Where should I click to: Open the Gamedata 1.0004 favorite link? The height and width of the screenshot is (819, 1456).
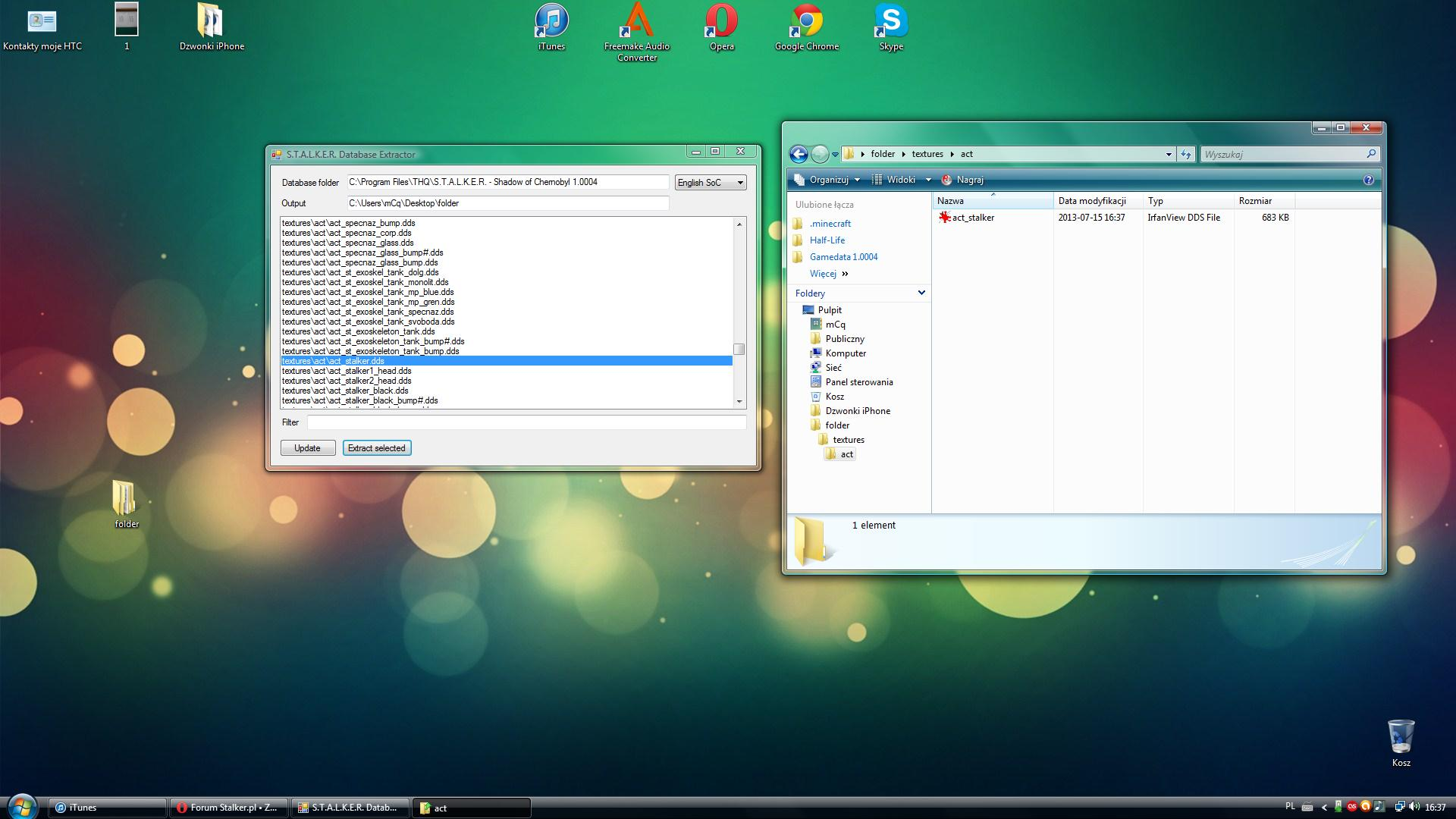coord(843,257)
